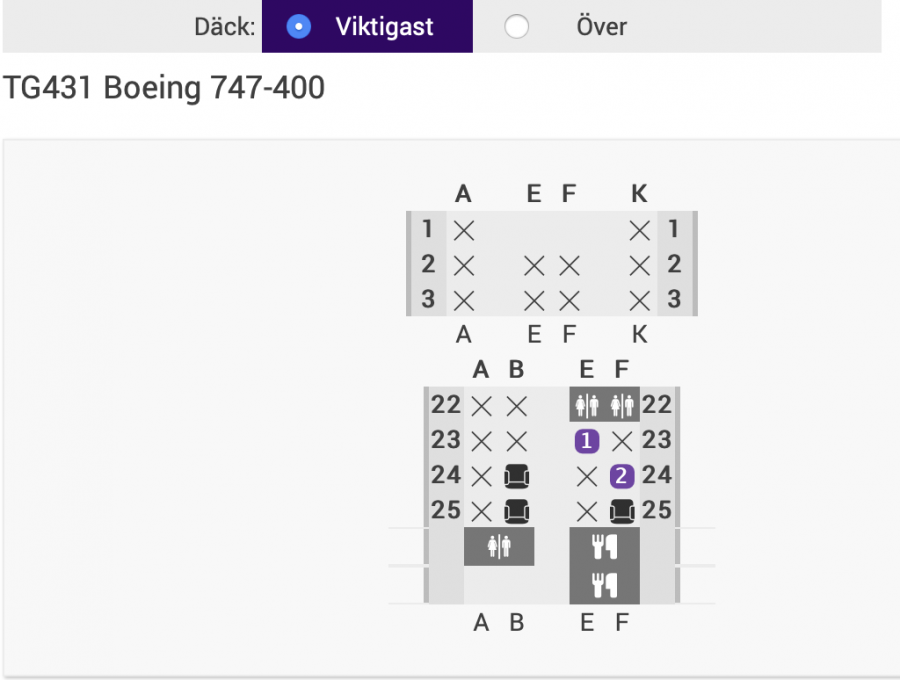Screen dimensions: 900x680
Task: Click the TG431 Boeing 747-400 heading
Action: [x=164, y=88]
